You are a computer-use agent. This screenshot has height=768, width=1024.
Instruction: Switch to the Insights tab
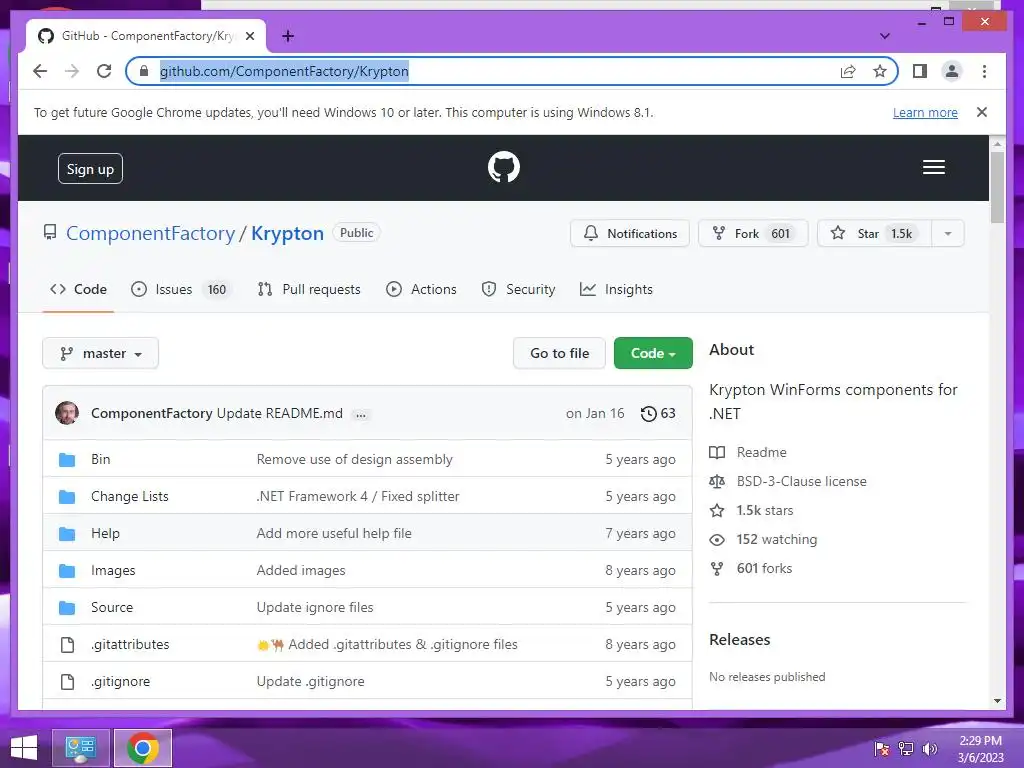click(x=616, y=289)
